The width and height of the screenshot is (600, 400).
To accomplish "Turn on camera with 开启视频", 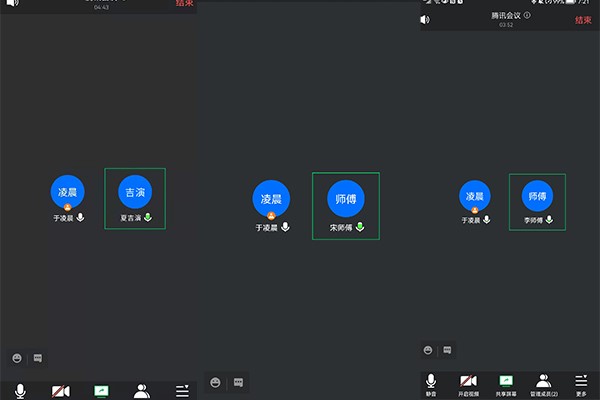I will pyautogui.click(x=468, y=384).
